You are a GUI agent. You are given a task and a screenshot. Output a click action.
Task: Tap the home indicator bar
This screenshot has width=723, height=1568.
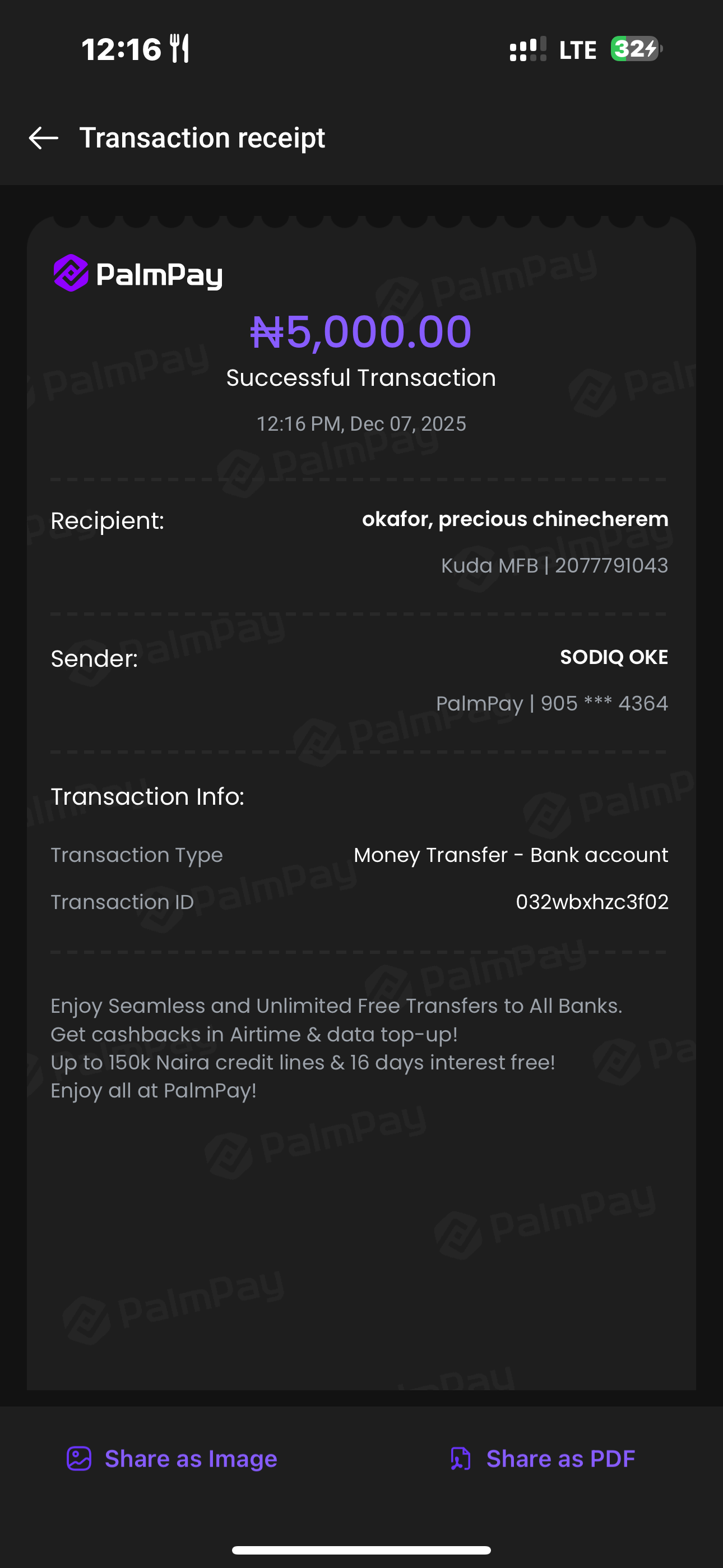coord(361,1549)
